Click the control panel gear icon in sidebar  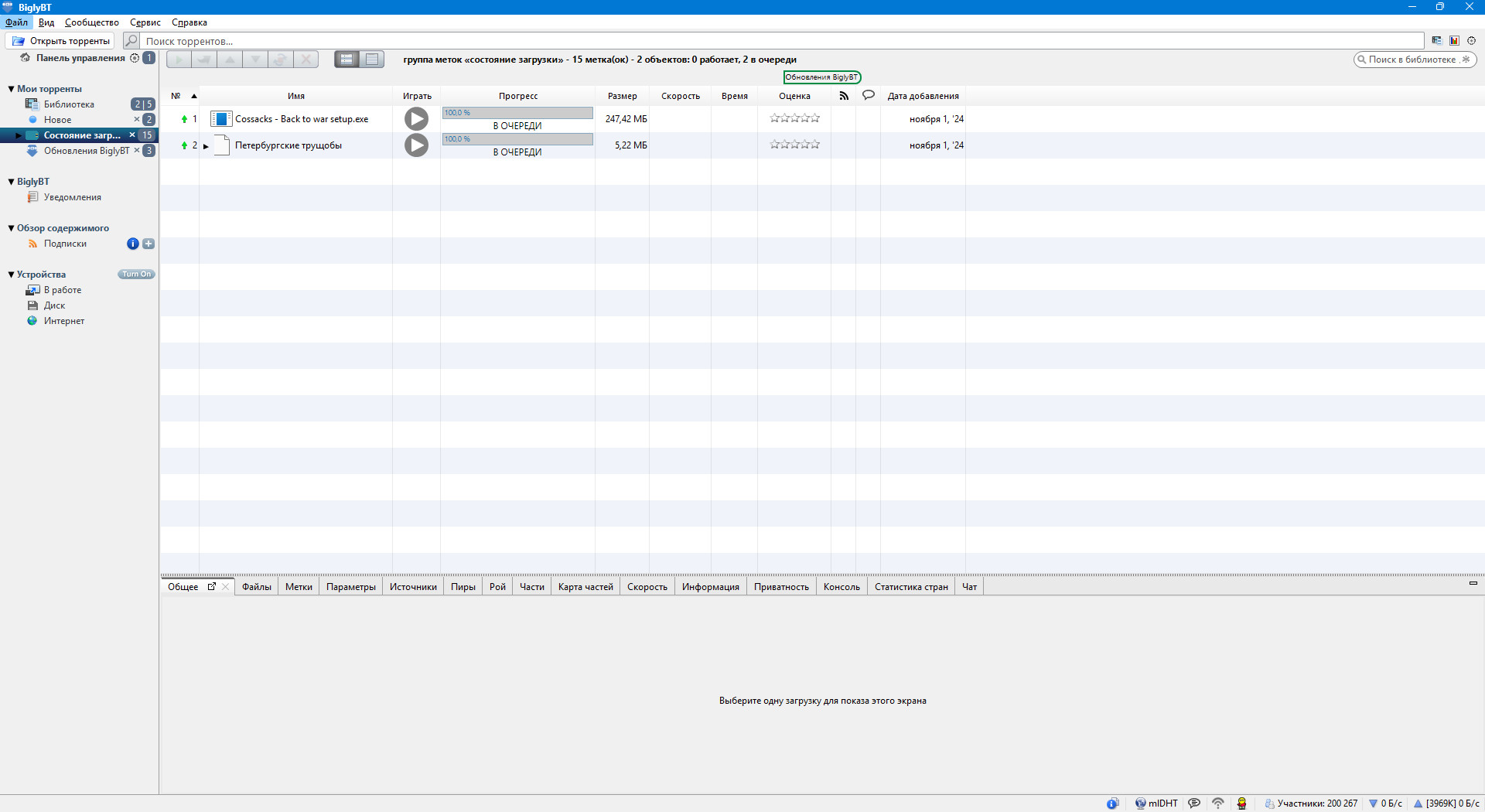[x=135, y=58]
